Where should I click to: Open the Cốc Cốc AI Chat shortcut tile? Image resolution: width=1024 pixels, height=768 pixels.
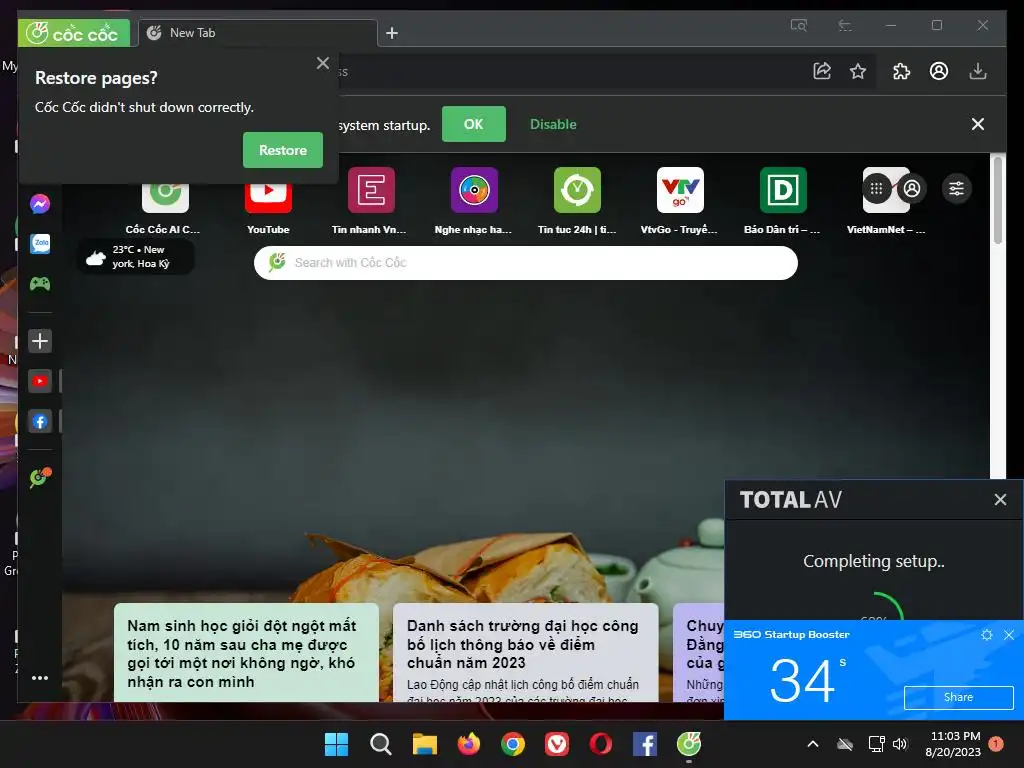point(165,202)
